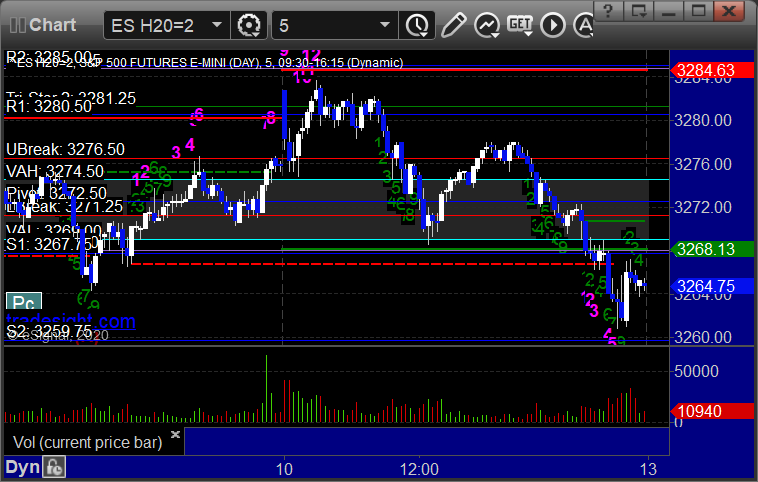Click the GET tools icon

pyautogui.click(x=520, y=25)
